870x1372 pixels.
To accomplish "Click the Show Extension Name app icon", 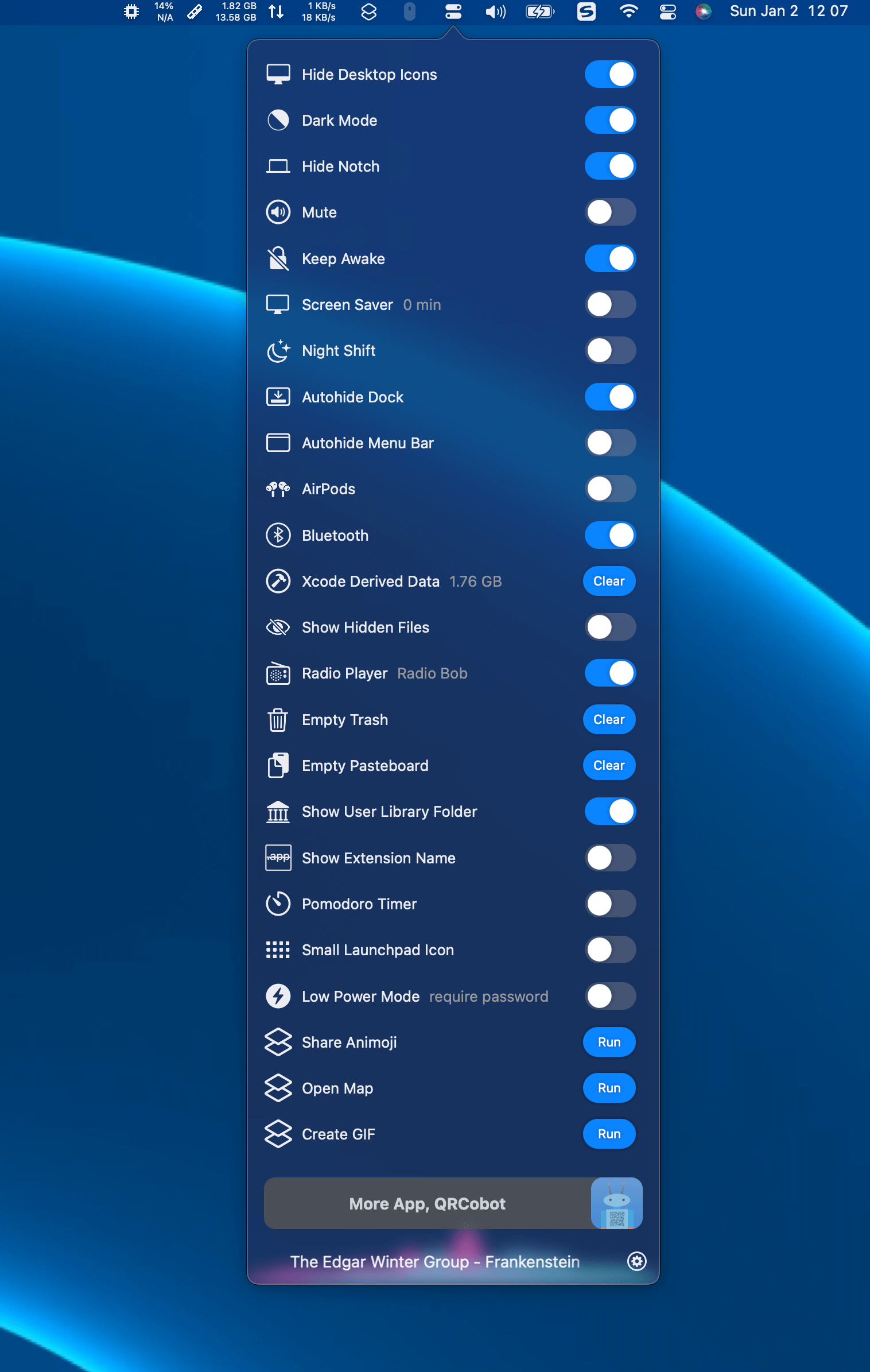I will coord(278,858).
